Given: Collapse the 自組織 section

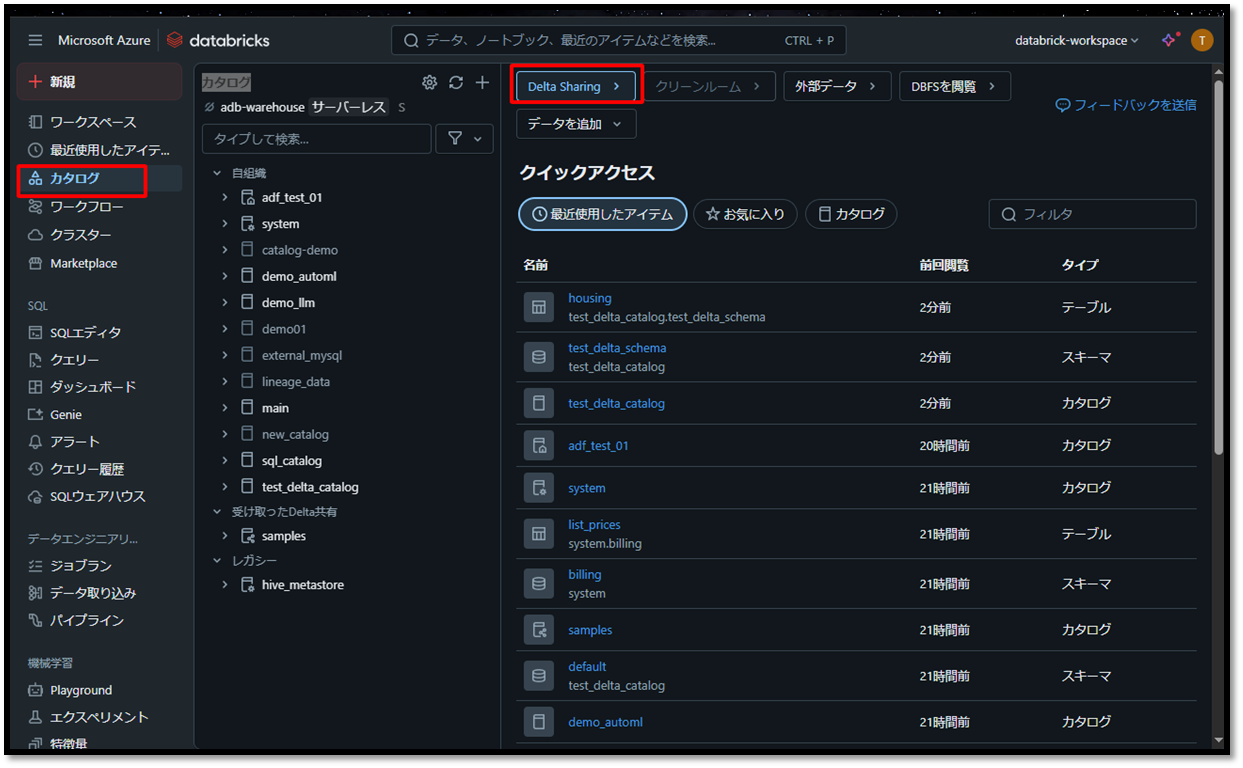Looking at the screenshot, I should click(218, 173).
